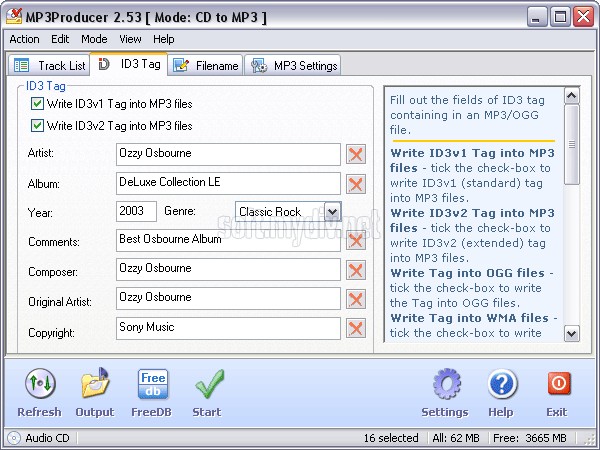The height and width of the screenshot is (450, 600).
Task: Click inside the Original Artist input field
Action: pos(228,298)
